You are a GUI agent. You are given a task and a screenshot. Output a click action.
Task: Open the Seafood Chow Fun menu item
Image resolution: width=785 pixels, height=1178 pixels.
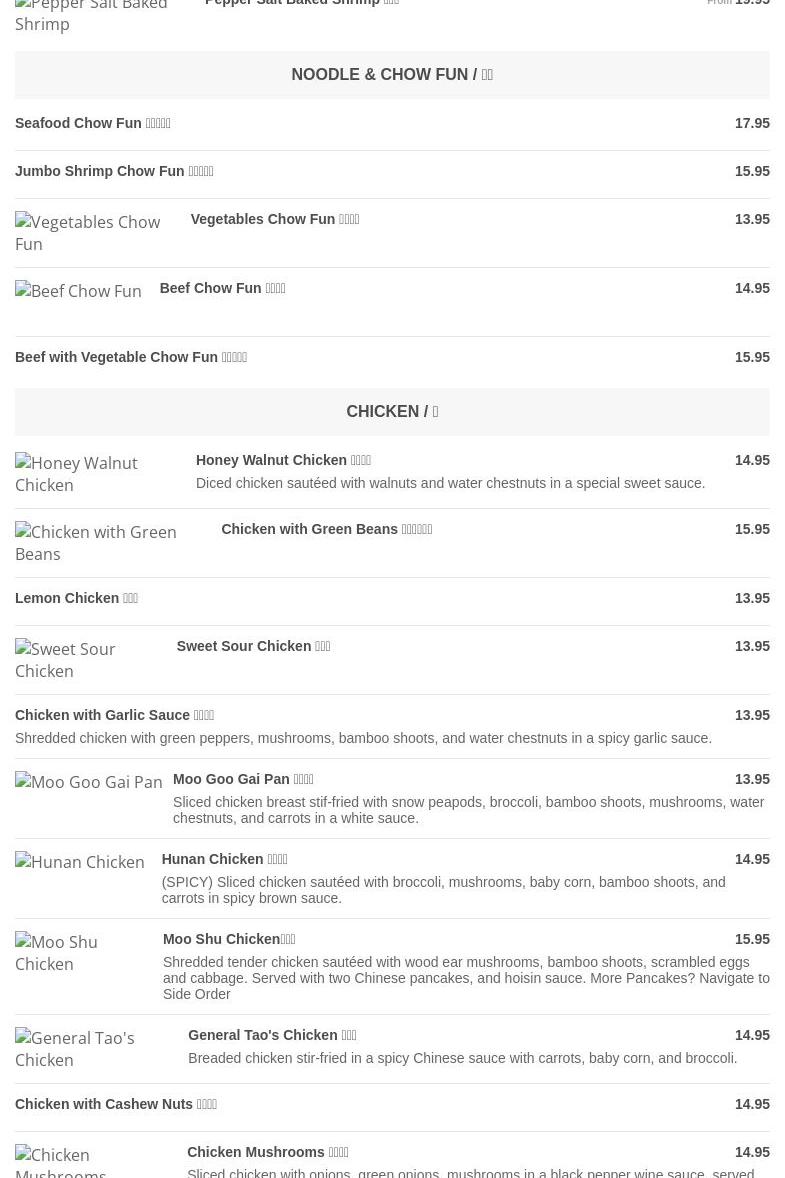click(x=93, y=123)
